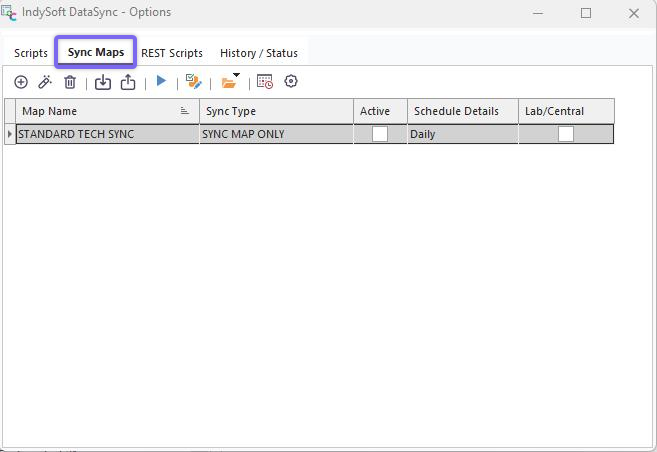Open the sync map wizard wand icon
Viewport: 657px width, 452px height.
click(45, 83)
